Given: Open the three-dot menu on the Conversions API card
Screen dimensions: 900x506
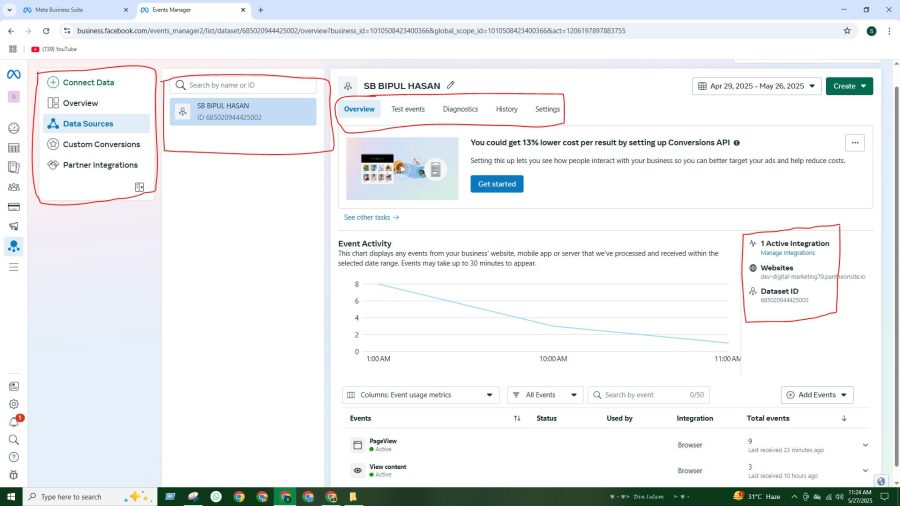Looking at the screenshot, I should [x=855, y=143].
